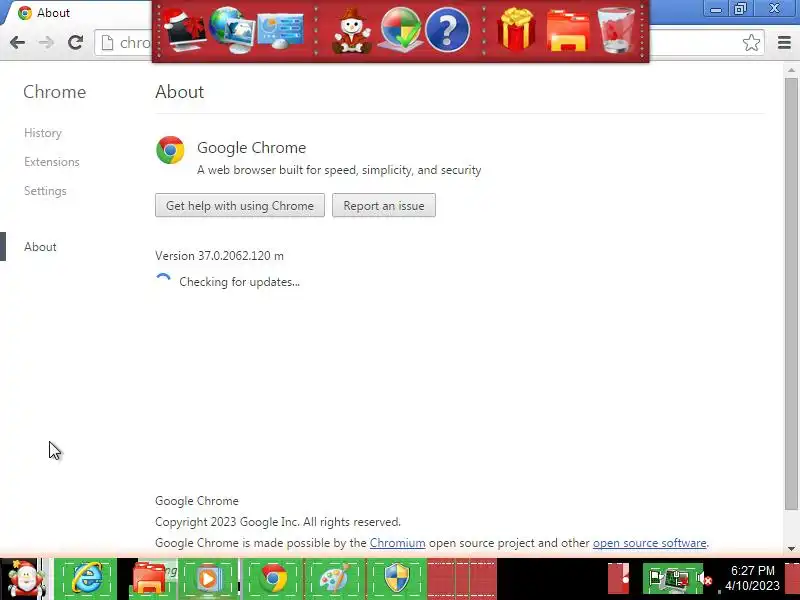This screenshot has height=600, width=800.
Task: Bookmark this page with the star
Action: pos(751,43)
